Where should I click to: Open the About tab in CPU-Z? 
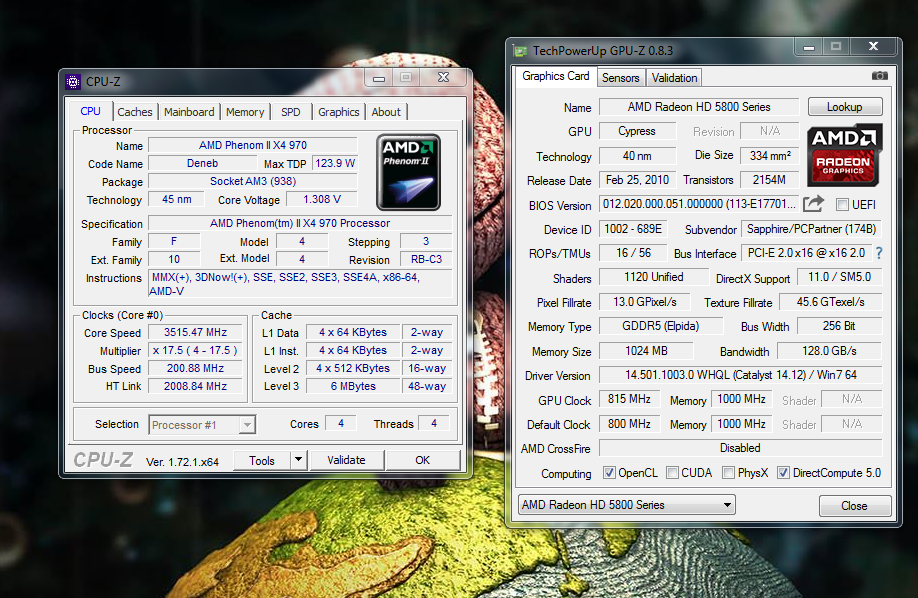point(386,112)
